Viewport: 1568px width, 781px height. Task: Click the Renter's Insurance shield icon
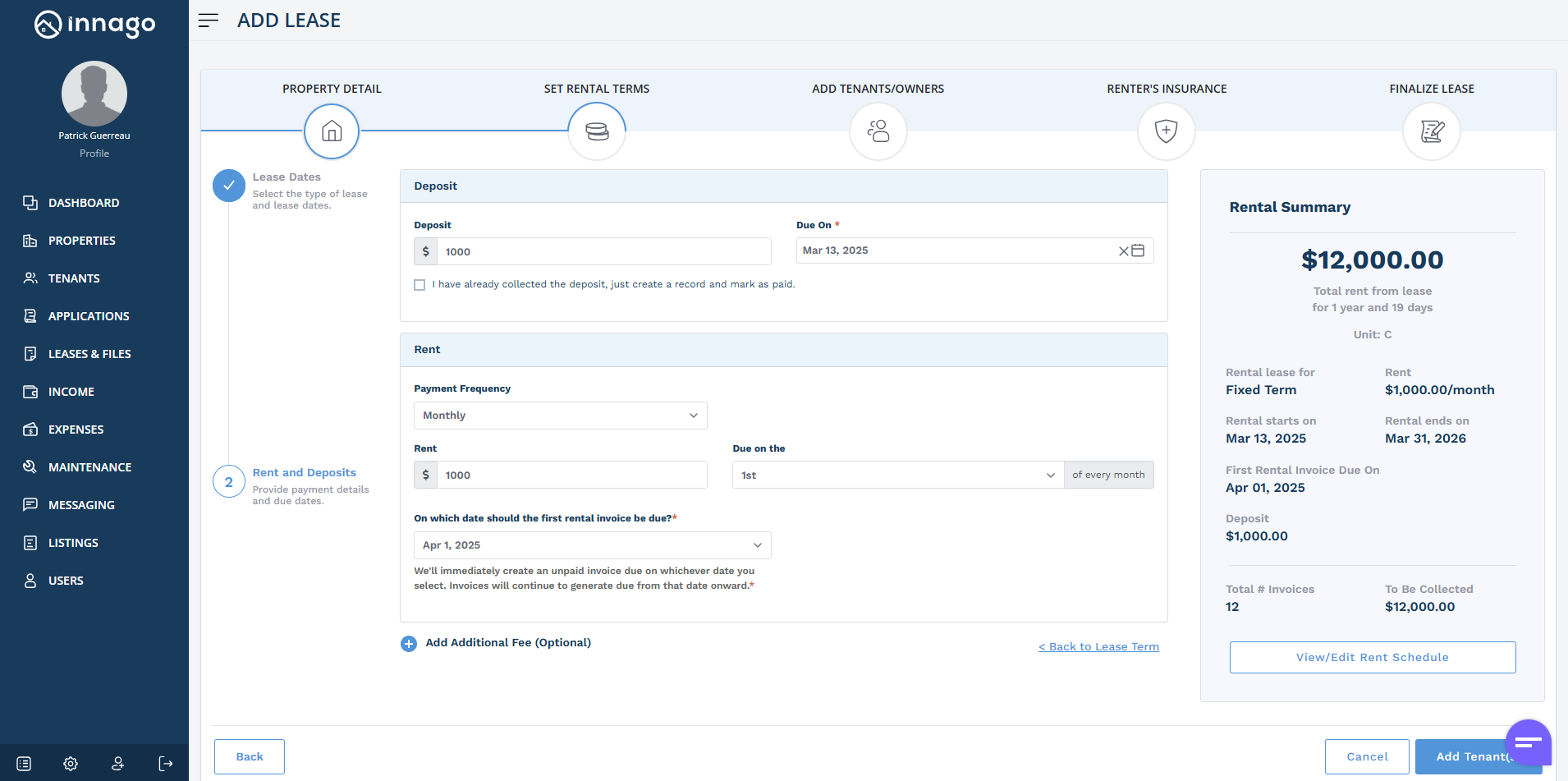tap(1166, 131)
